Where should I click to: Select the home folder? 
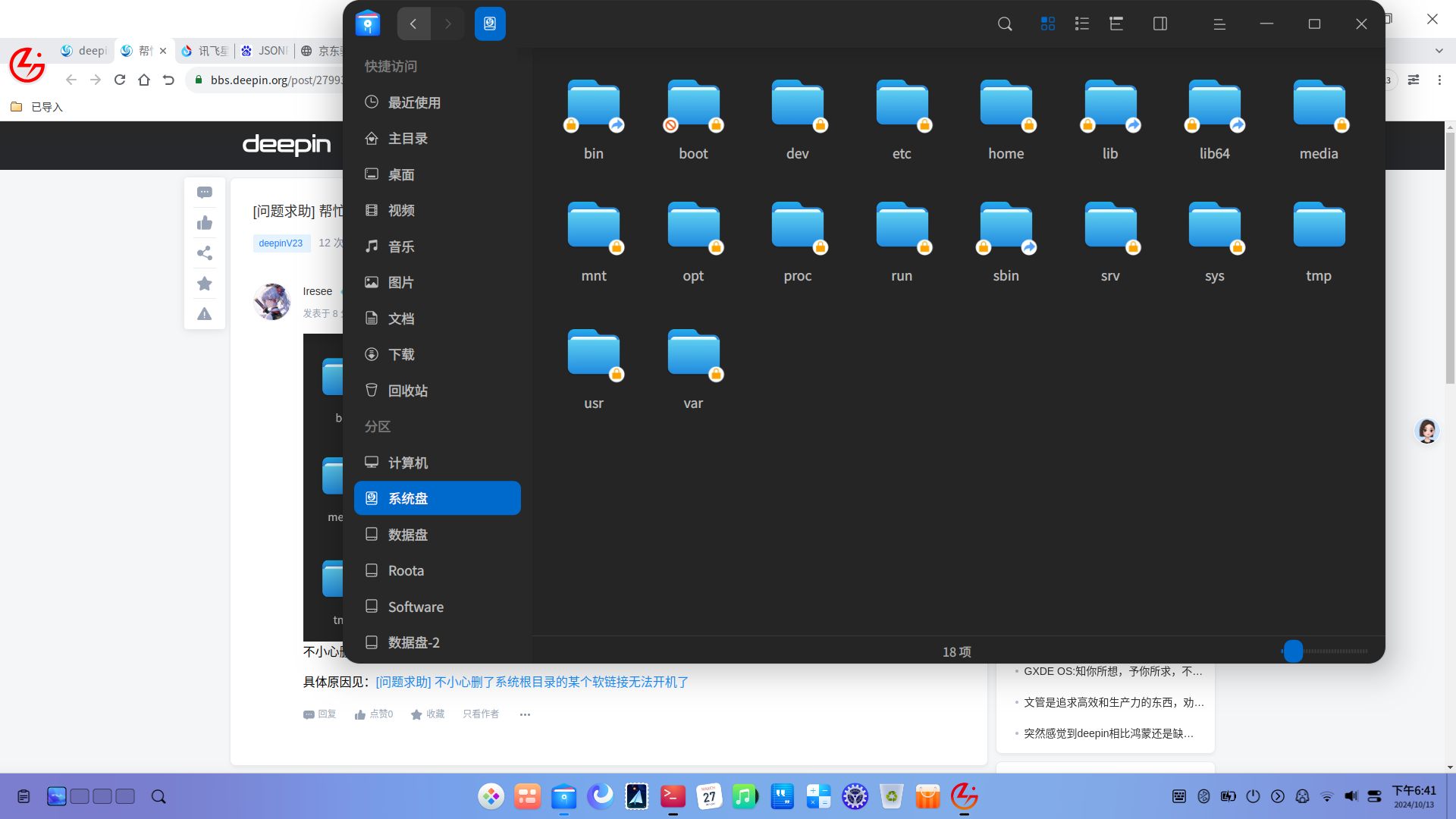(1006, 119)
